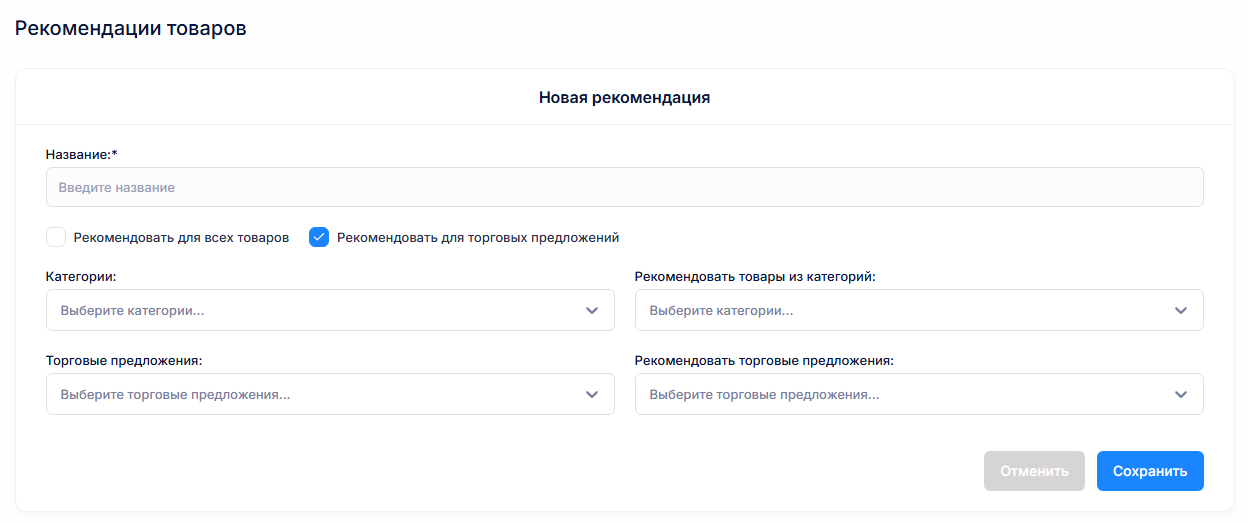Click the 'Рекомендовать для торговых предложений' label text
The width and height of the screenshot is (1248, 523).
pyautogui.click(x=478, y=238)
